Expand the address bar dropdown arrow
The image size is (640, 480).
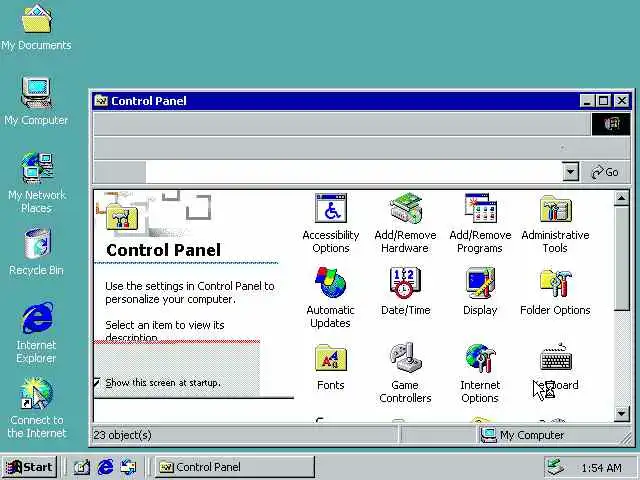(x=570, y=172)
